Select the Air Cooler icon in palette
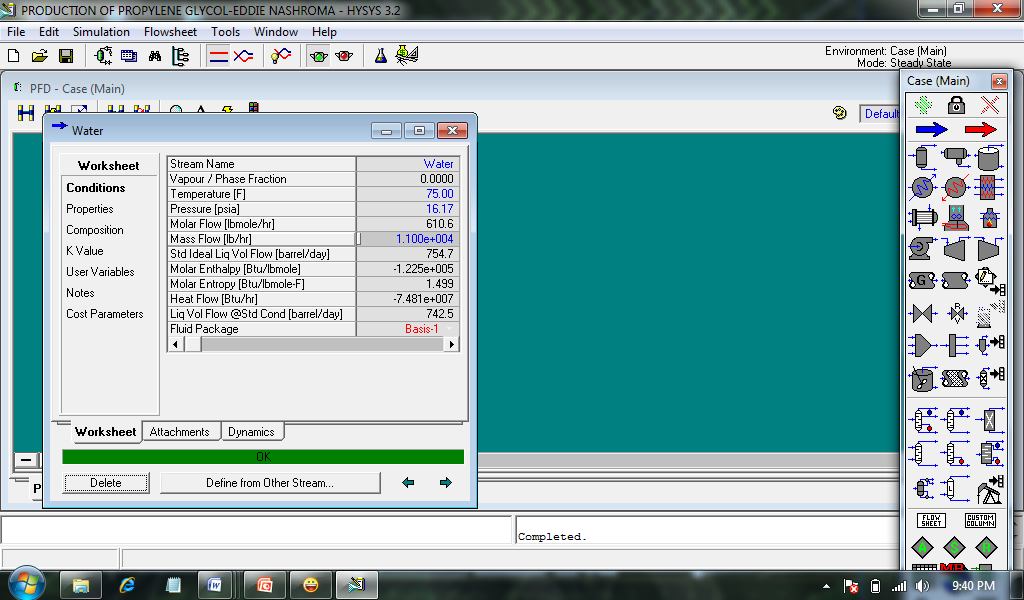The width and height of the screenshot is (1024, 600). [x=955, y=218]
